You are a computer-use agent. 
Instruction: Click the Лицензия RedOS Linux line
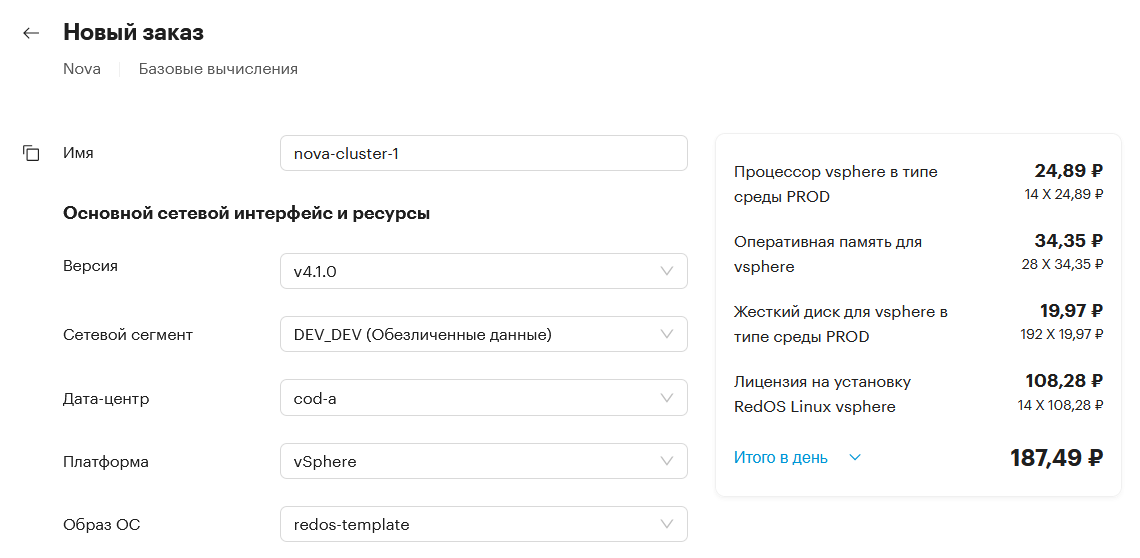918,394
